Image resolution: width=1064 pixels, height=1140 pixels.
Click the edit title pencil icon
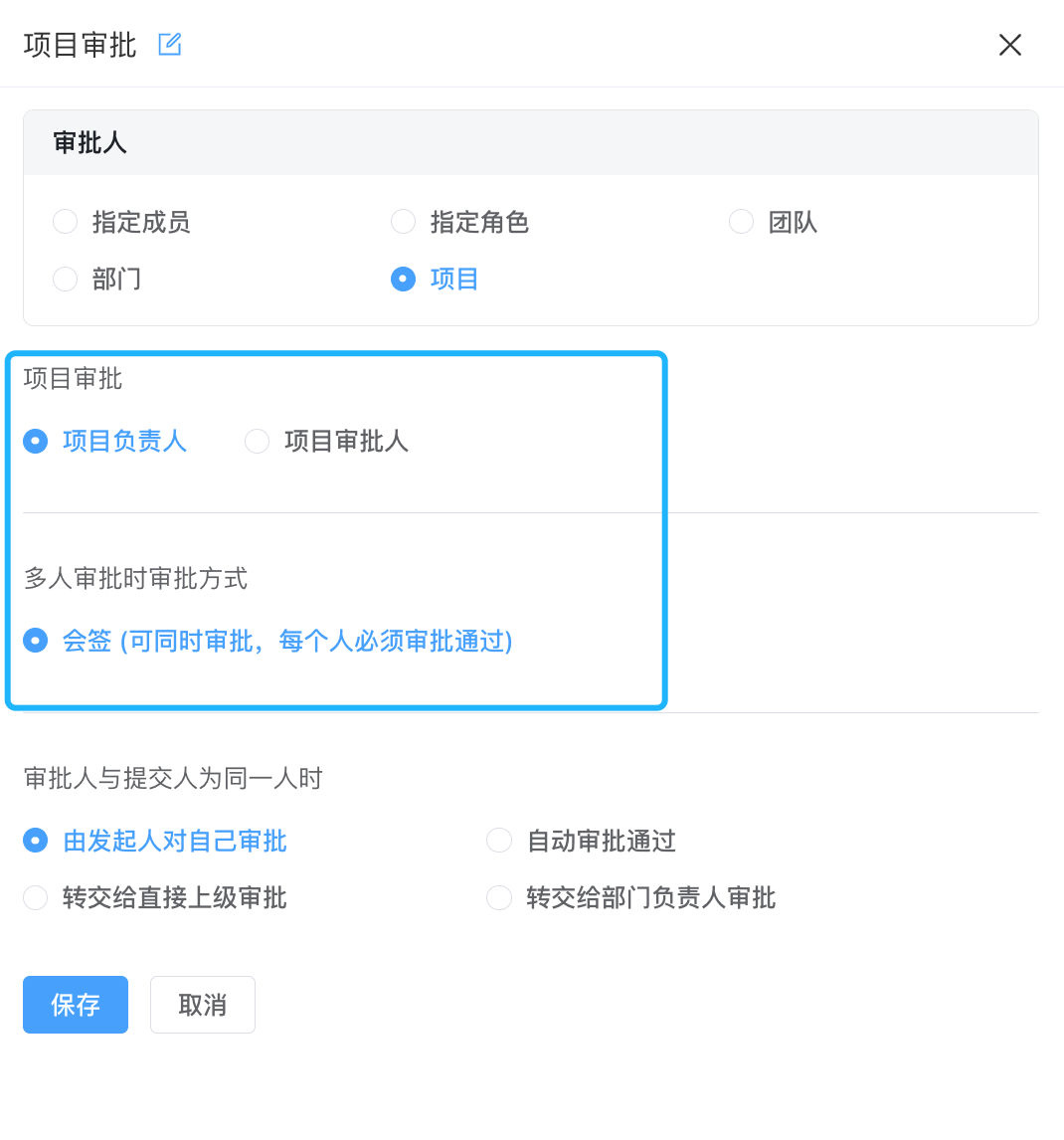click(169, 45)
